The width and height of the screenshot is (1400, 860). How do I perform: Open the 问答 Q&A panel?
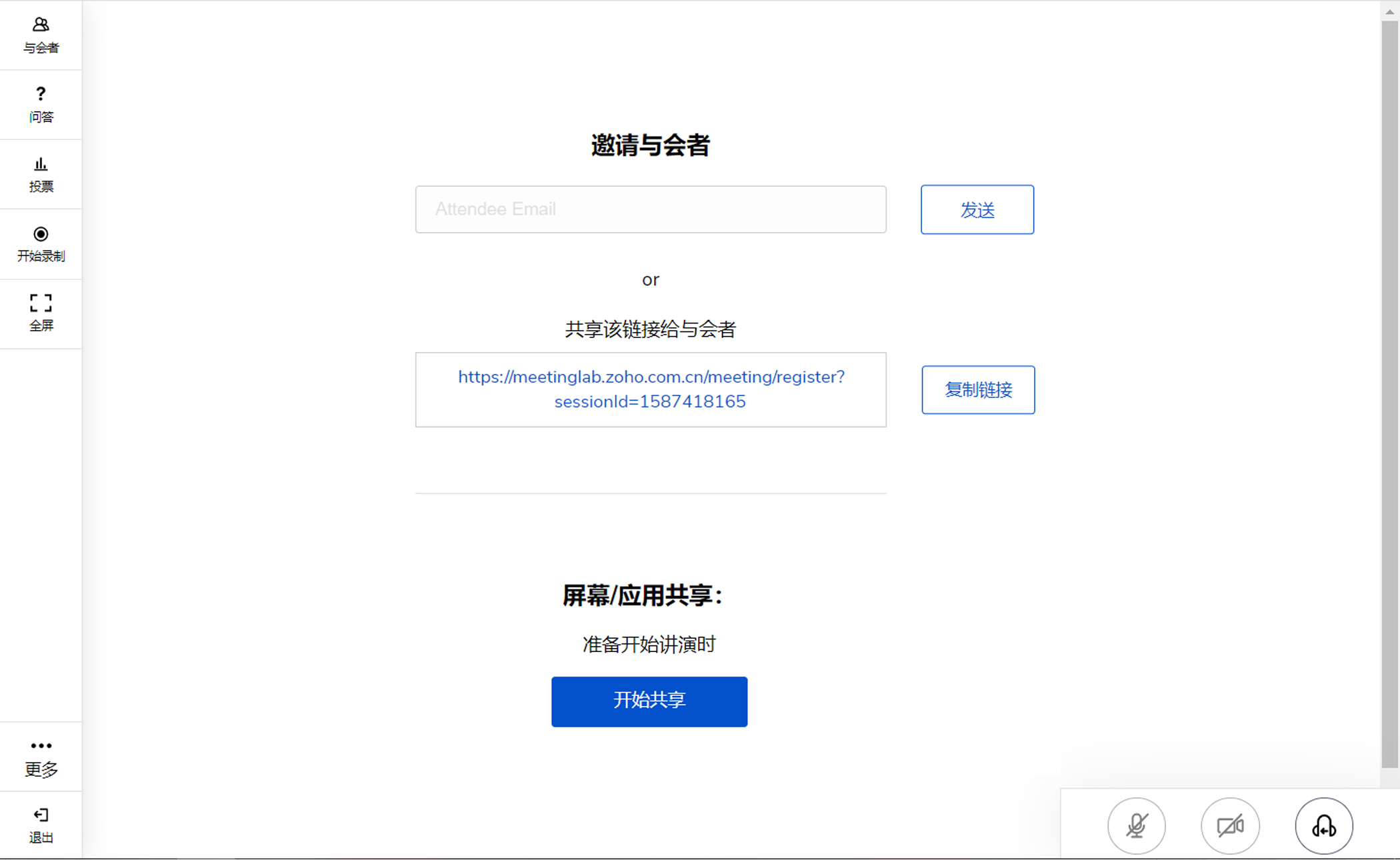[x=41, y=105]
